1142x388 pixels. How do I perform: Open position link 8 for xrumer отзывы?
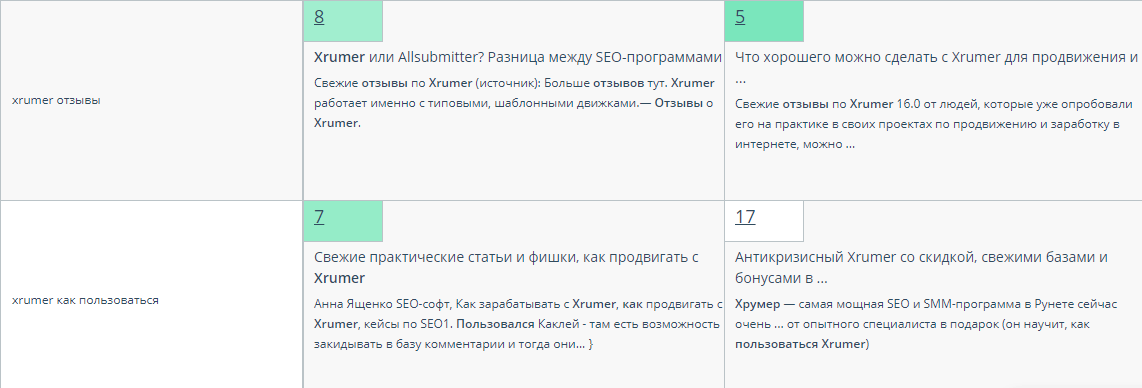tap(319, 17)
